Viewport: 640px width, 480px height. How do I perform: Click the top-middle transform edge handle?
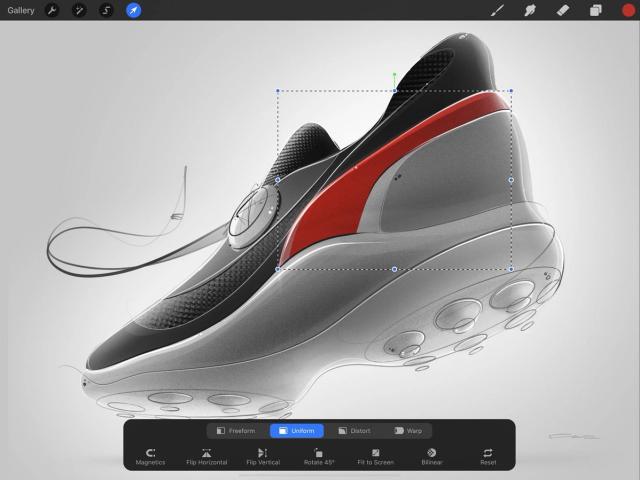pyautogui.click(x=394, y=91)
